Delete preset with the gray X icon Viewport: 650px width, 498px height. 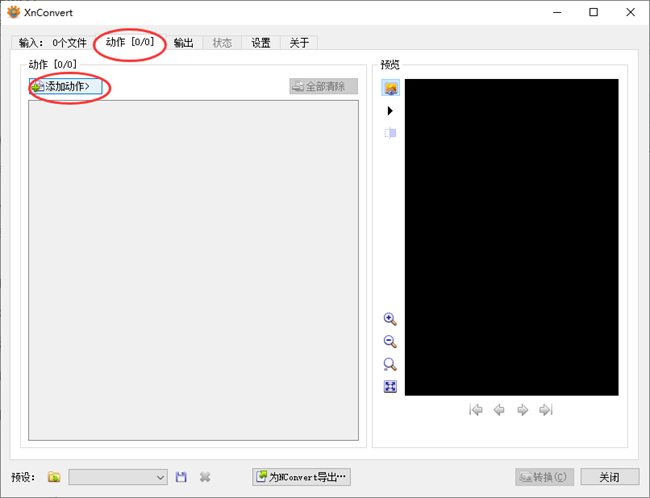[x=205, y=478]
